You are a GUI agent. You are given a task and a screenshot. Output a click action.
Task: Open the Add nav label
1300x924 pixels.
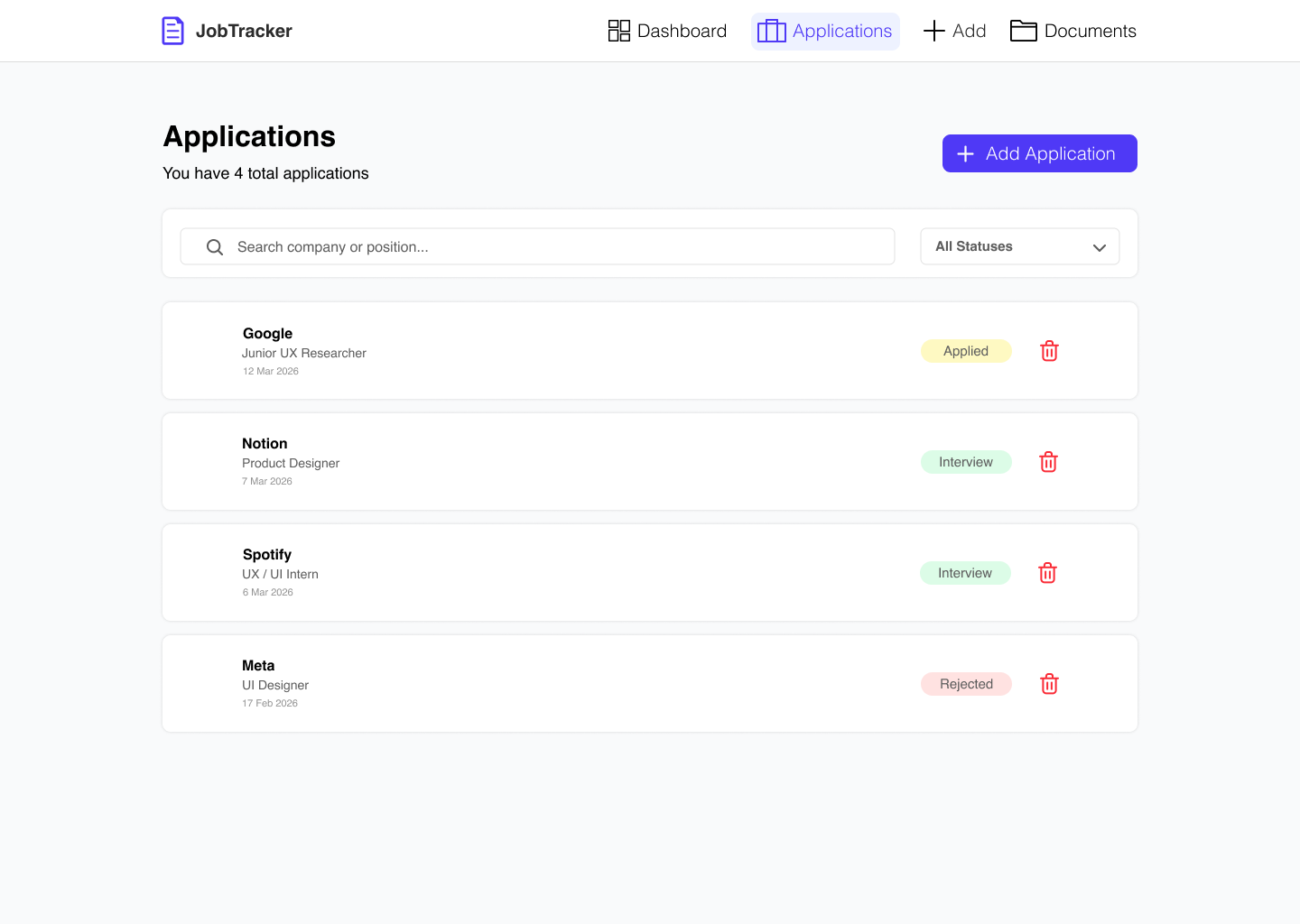[970, 31]
